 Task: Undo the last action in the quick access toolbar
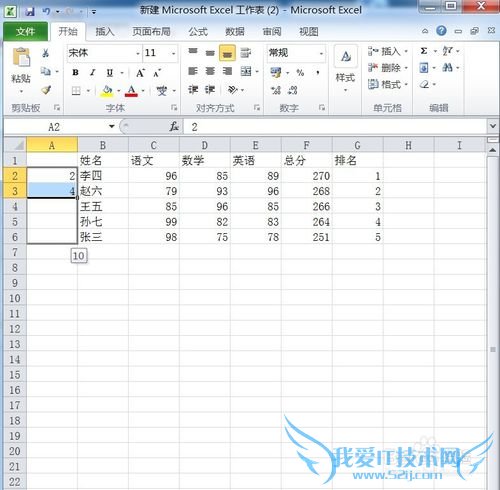(x=46, y=12)
